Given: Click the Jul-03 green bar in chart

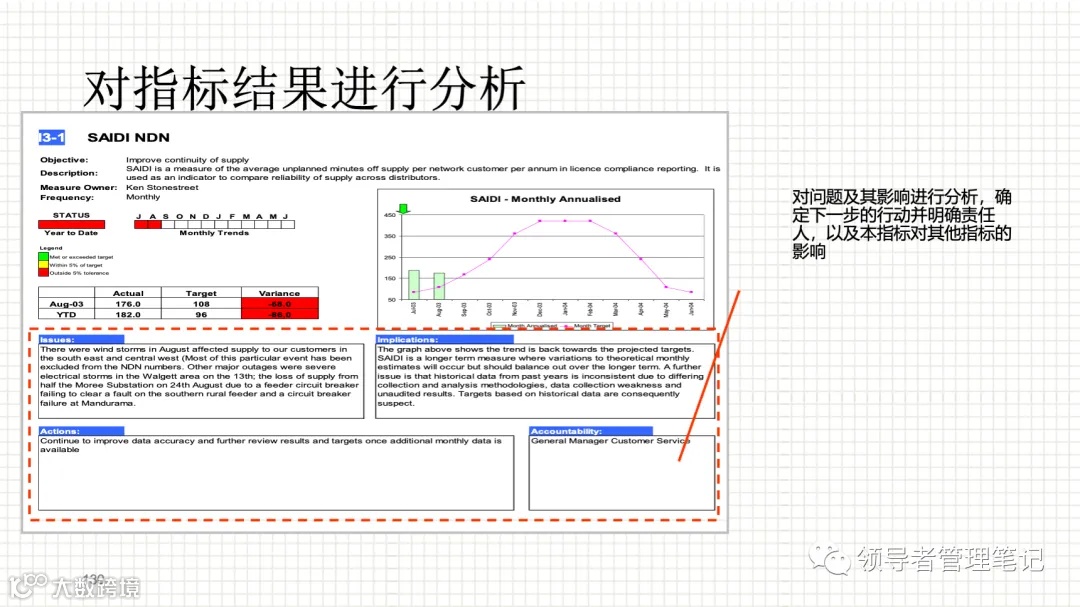Looking at the screenshot, I should pyautogui.click(x=414, y=285).
